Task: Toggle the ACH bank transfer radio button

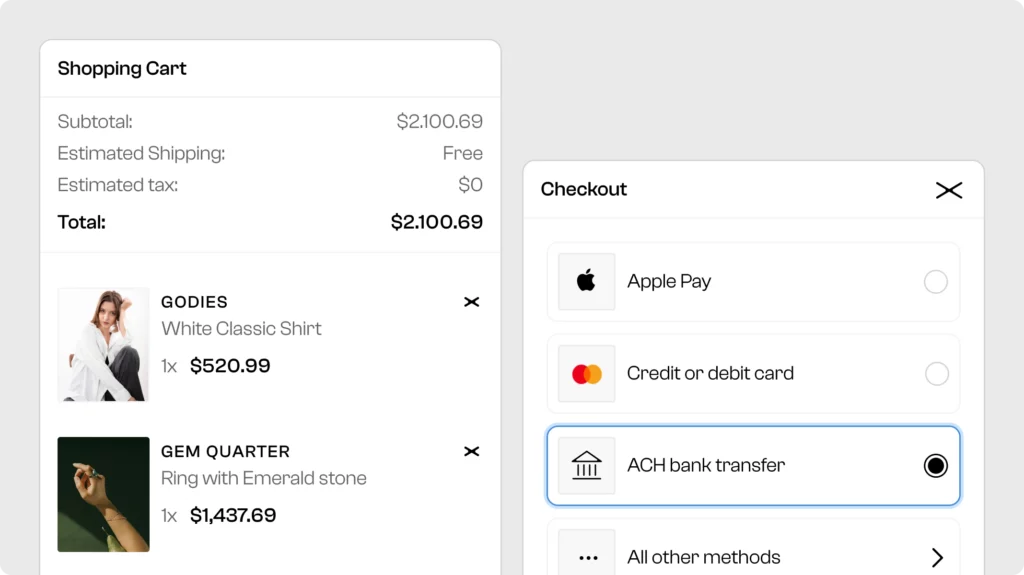Action: [935, 466]
